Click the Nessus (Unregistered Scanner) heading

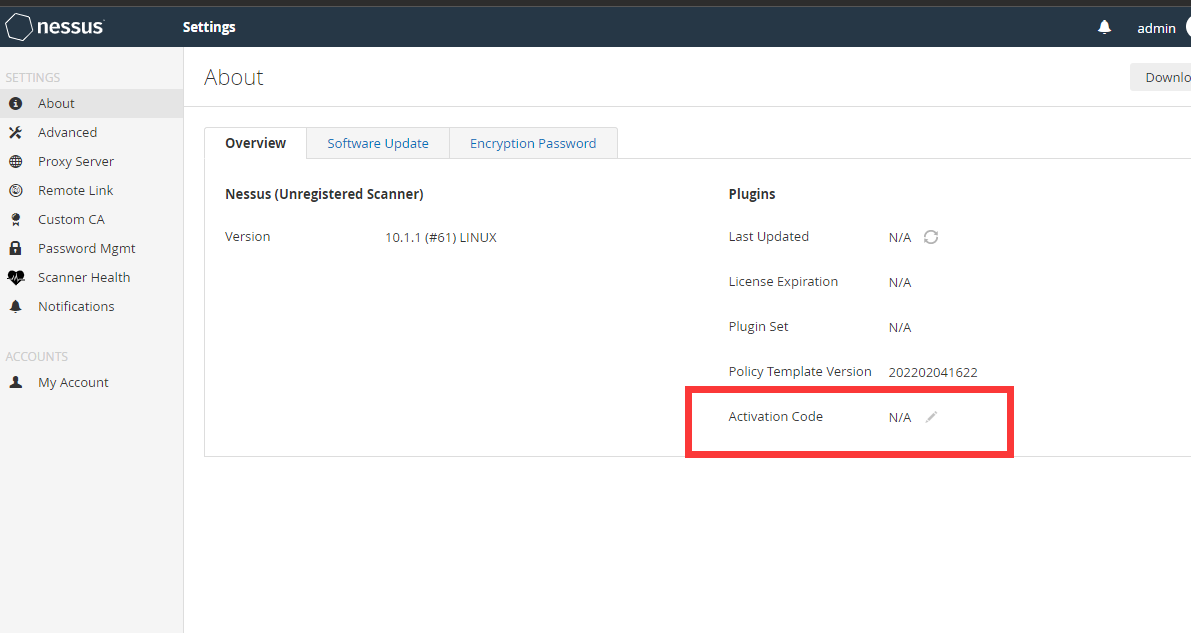tap(324, 194)
